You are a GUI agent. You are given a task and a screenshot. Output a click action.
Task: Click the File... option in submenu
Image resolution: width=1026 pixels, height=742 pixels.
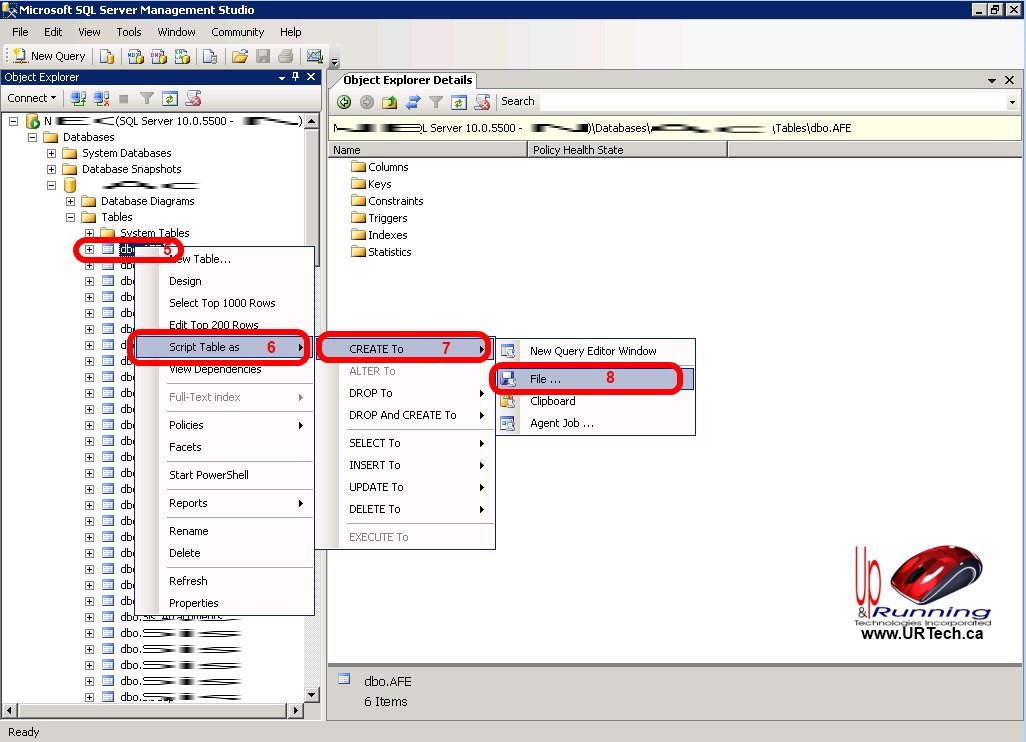tap(545, 379)
